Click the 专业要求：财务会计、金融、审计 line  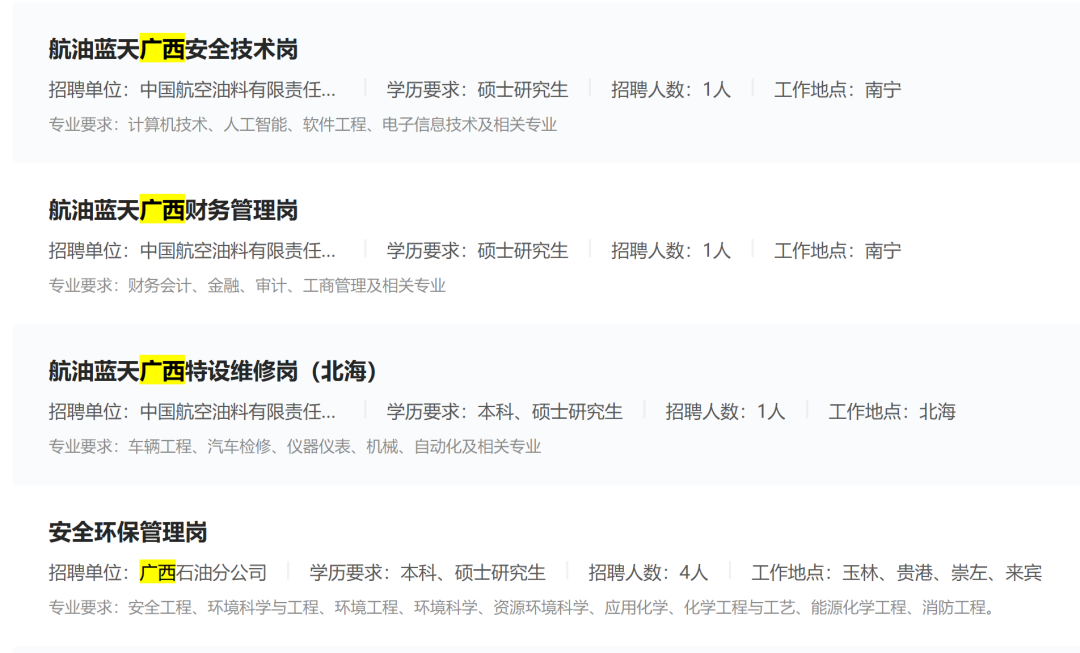[x=247, y=286]
